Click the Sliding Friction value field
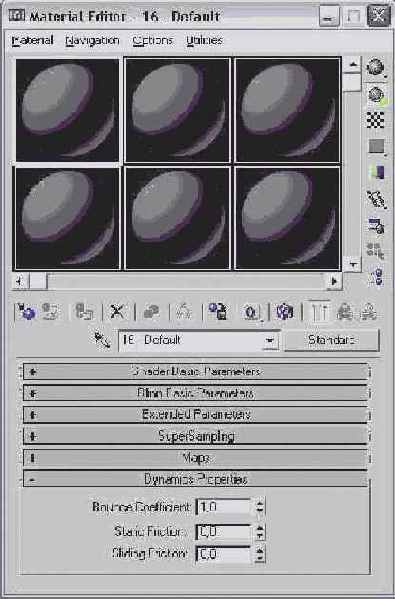 tap(223, 554)
